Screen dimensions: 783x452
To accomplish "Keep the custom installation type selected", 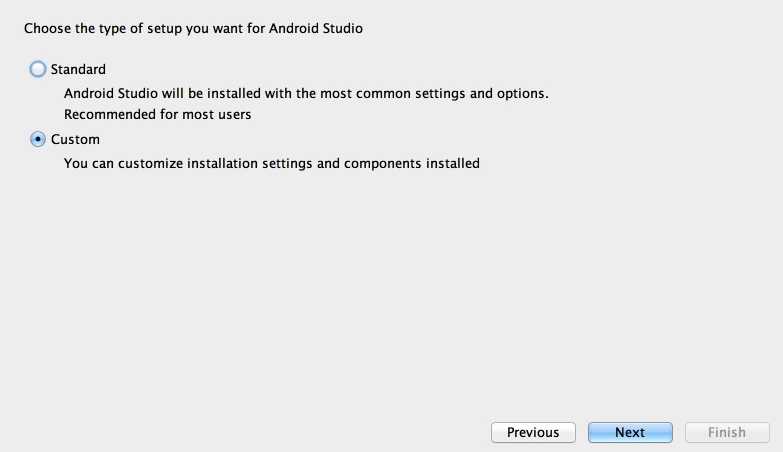I will tap(38, 140).
